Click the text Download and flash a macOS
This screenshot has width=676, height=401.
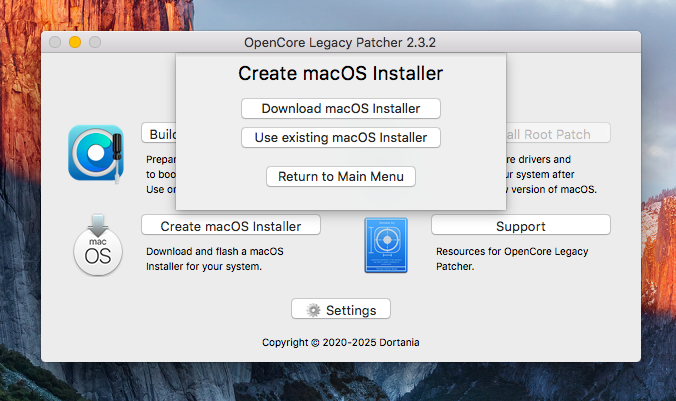click(x=215, y=251)
